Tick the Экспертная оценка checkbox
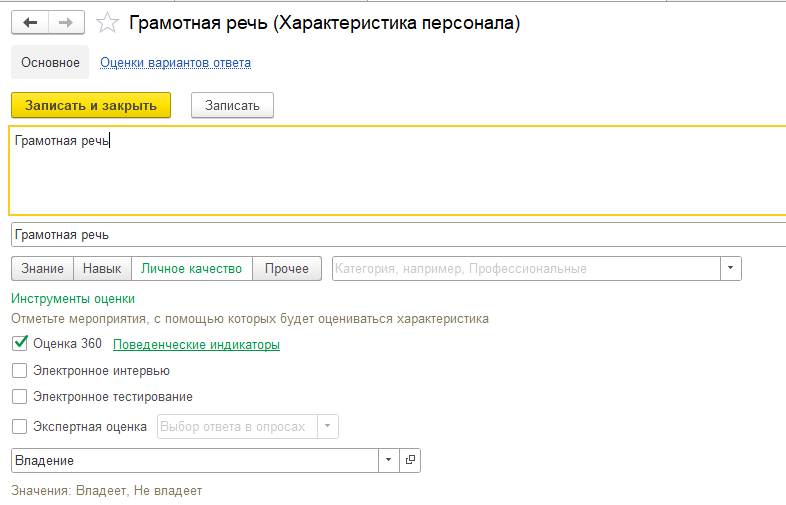Viewport: 786px width, 505px height. tap(20, 427)
